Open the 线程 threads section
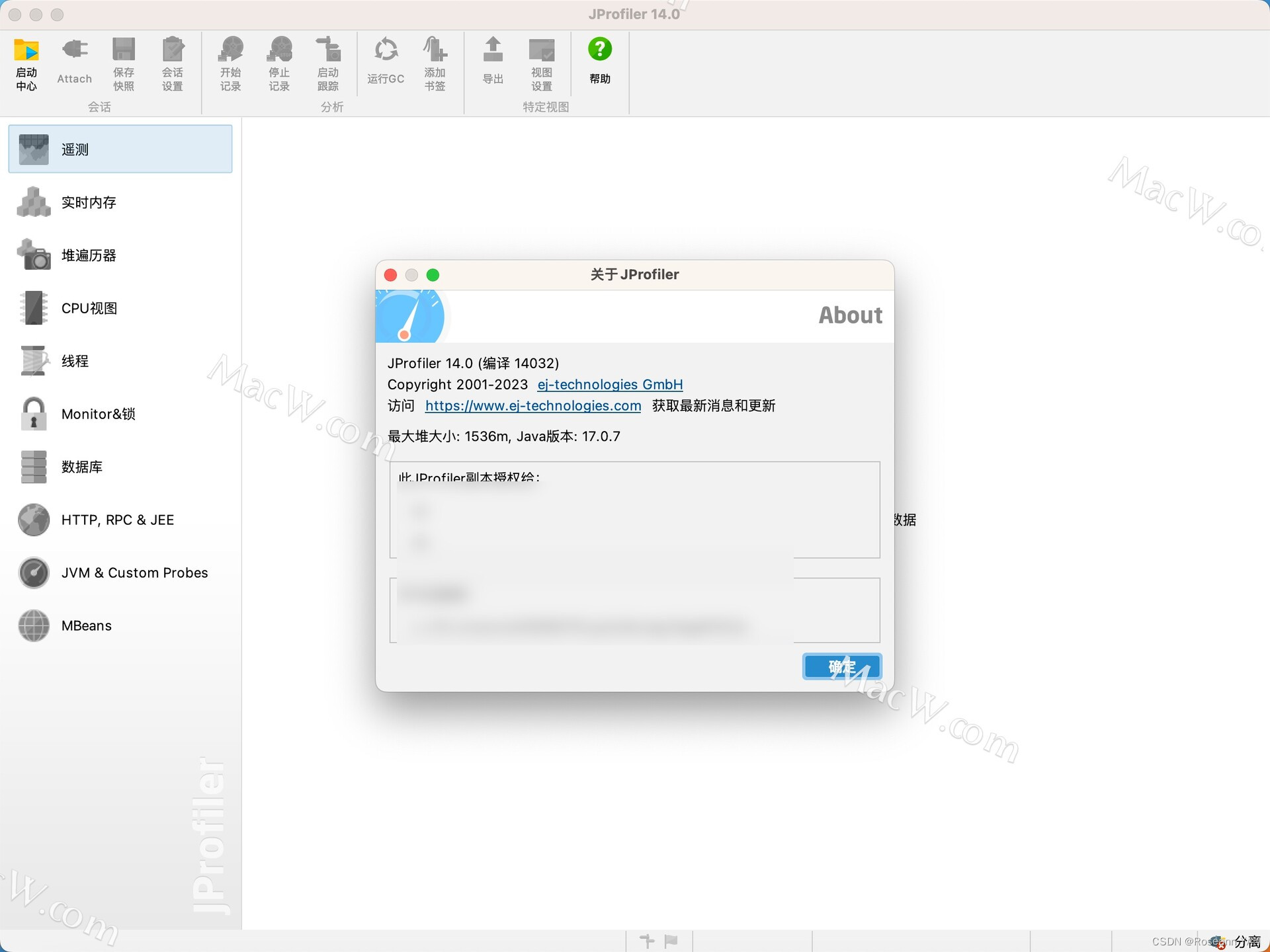Viewport: 1270px width, 952px height. 120,361
